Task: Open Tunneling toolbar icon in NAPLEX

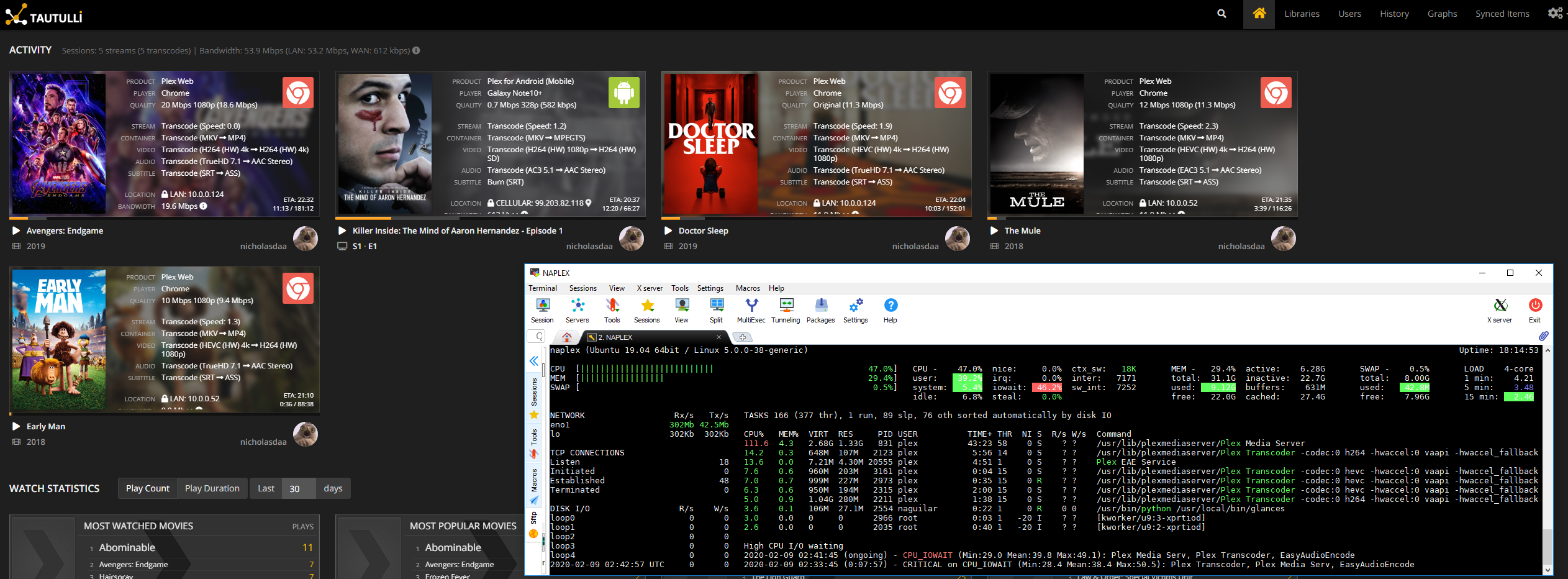Action: click(x=786, y=311)
